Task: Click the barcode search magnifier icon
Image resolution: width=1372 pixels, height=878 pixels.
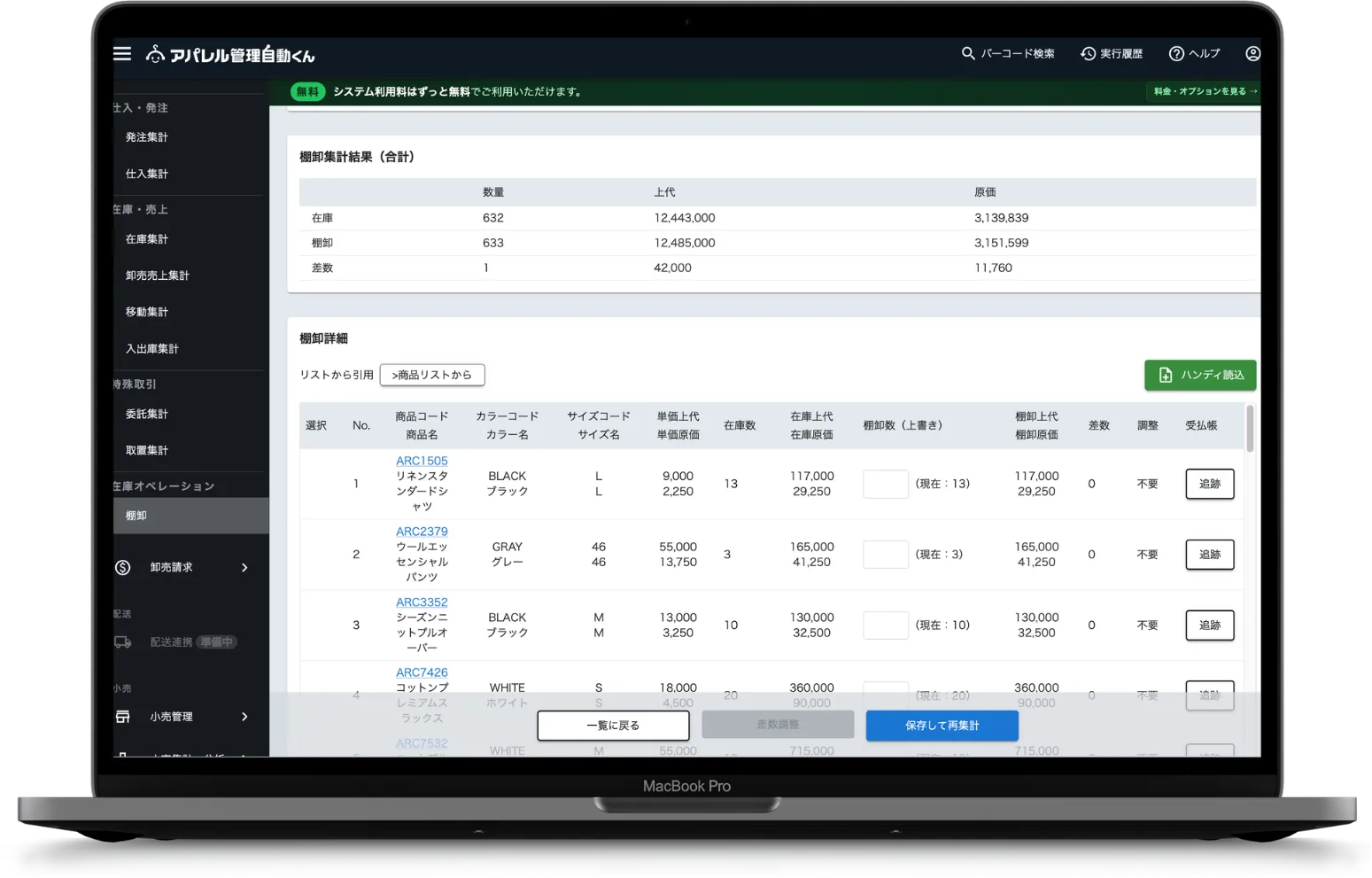Action: 968,54
